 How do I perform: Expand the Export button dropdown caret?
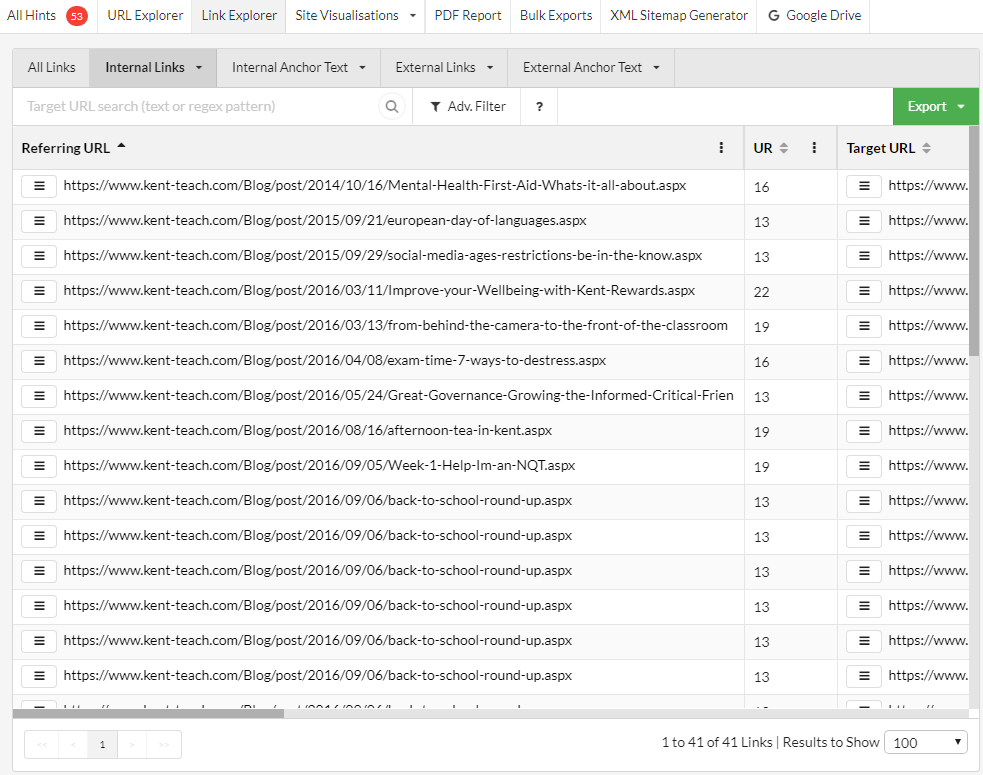tap(961, 107)
